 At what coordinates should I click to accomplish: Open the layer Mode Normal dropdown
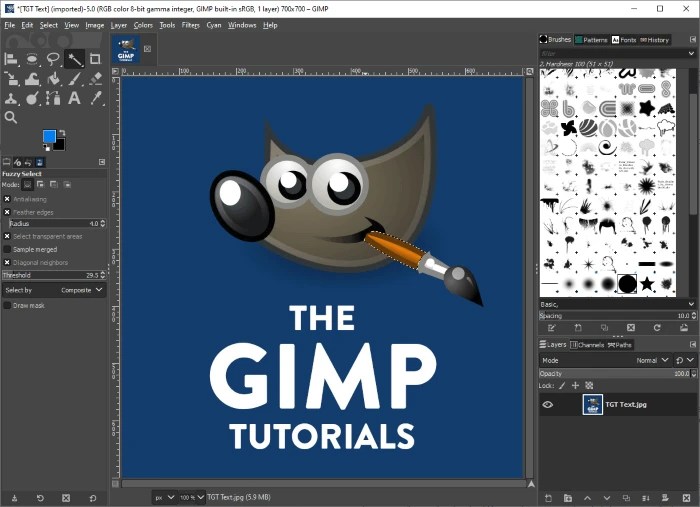[x=604, y=360]
